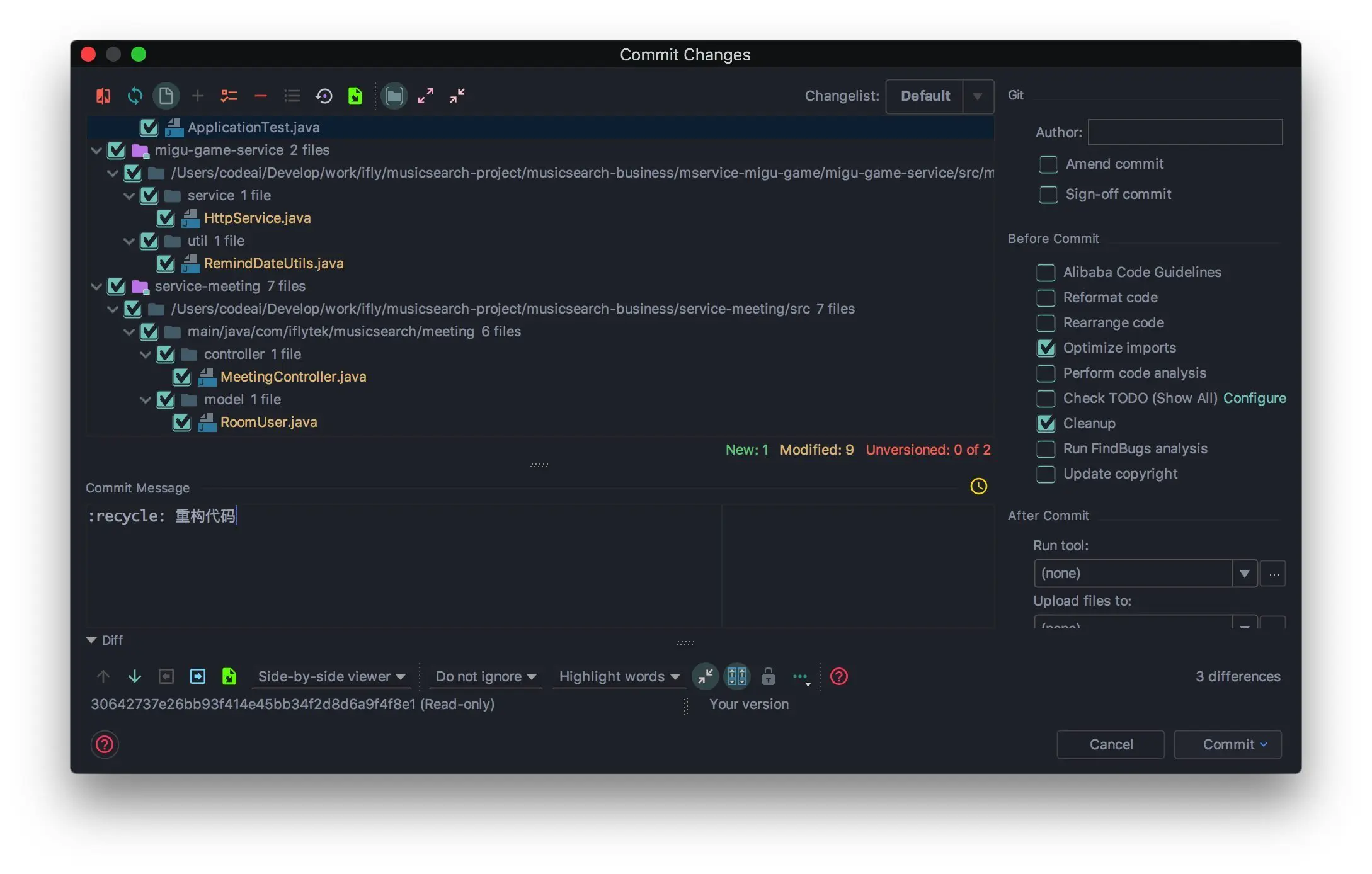1372x874 pixels.
Task: Uncheck the Optimize imports option
Action: click(1046, 348)
